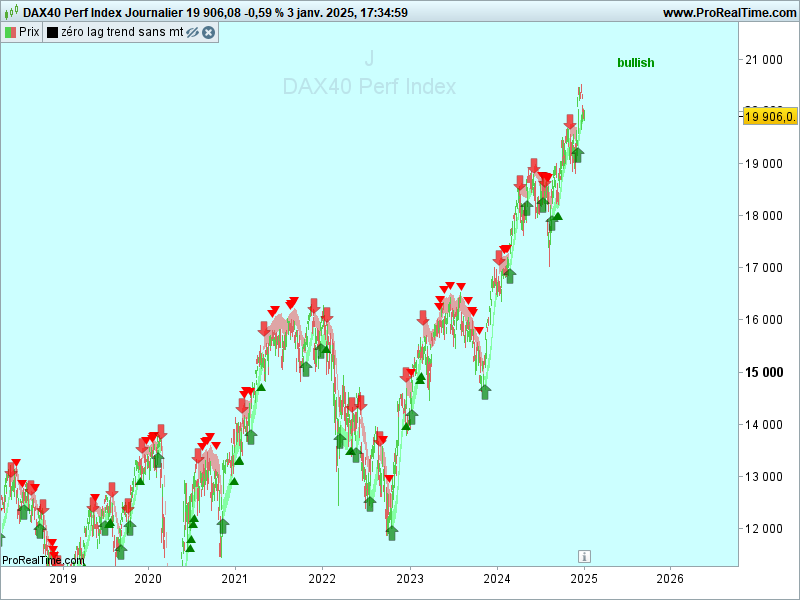The height and width of the screenshot is (600, 800).
Task: Click the 19 000 price axis label
Action: click(x=764, y=164)
